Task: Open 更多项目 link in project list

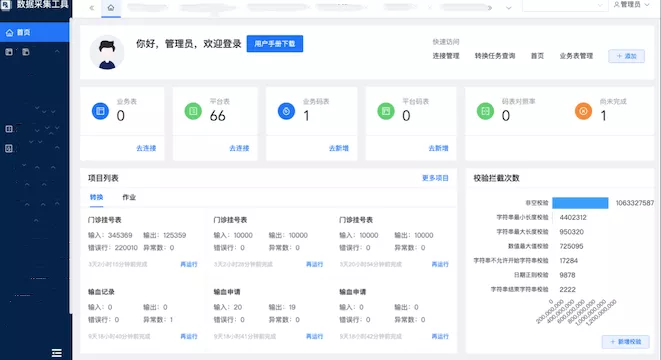Action: pos(435,178)
